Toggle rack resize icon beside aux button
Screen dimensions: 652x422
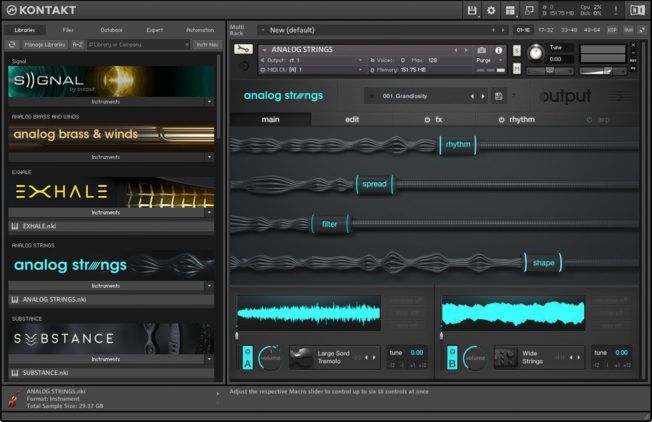coord(642,30)
